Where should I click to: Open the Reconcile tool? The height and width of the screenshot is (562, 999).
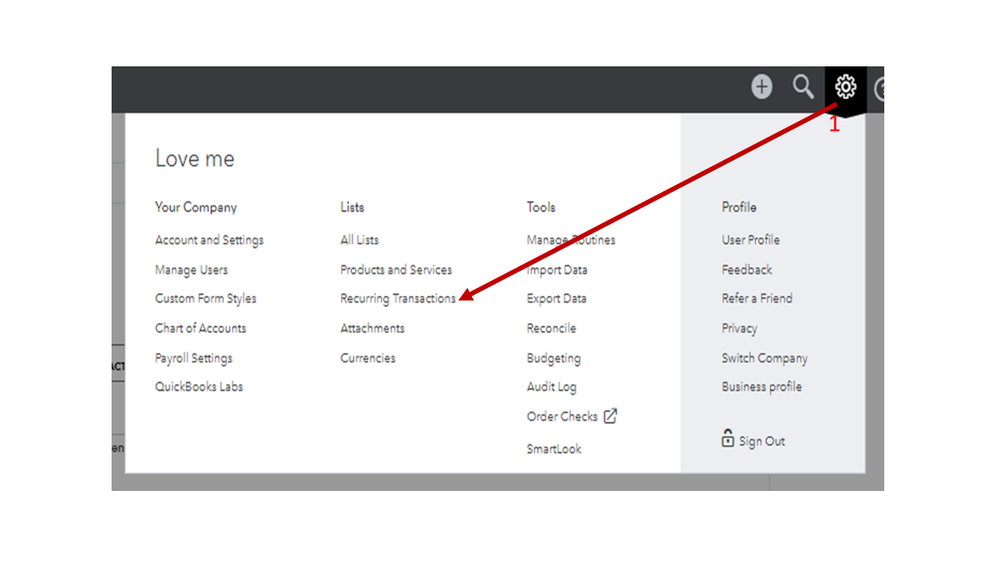[x=551, y=328]
